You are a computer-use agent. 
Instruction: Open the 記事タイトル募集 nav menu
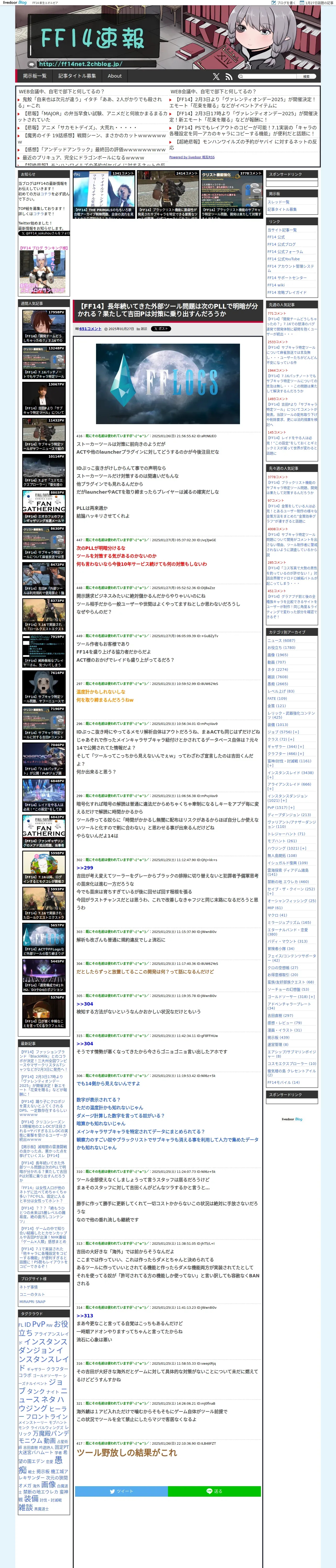(77, 76)
